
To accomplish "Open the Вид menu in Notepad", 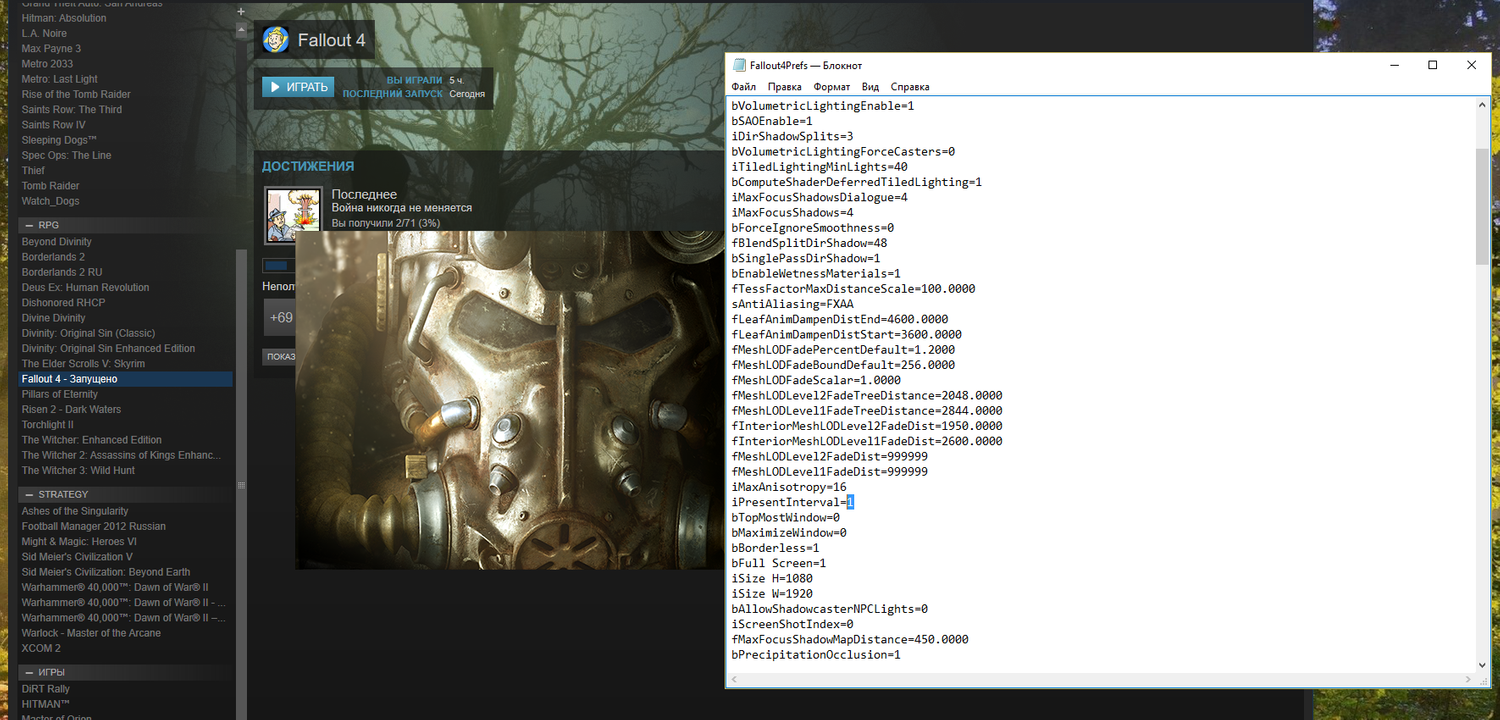I will (871, 87).
